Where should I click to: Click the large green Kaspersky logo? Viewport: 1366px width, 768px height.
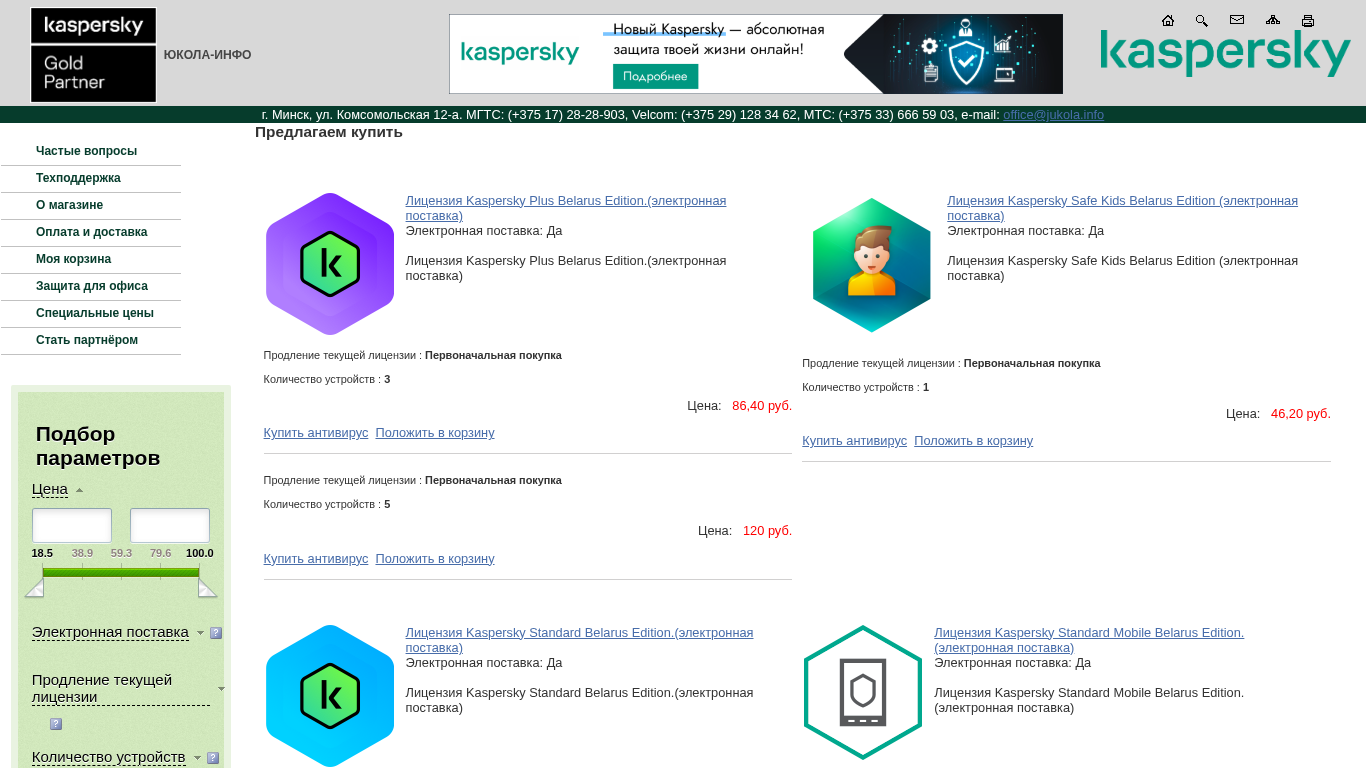pos(1225,53)
